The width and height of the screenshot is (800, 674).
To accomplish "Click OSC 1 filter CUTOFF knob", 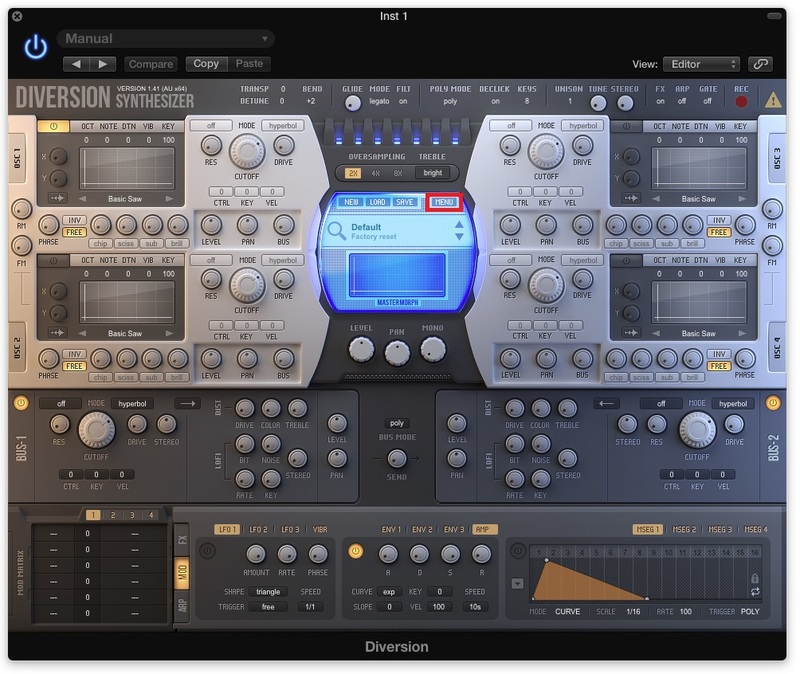I will tap(247, 152).
